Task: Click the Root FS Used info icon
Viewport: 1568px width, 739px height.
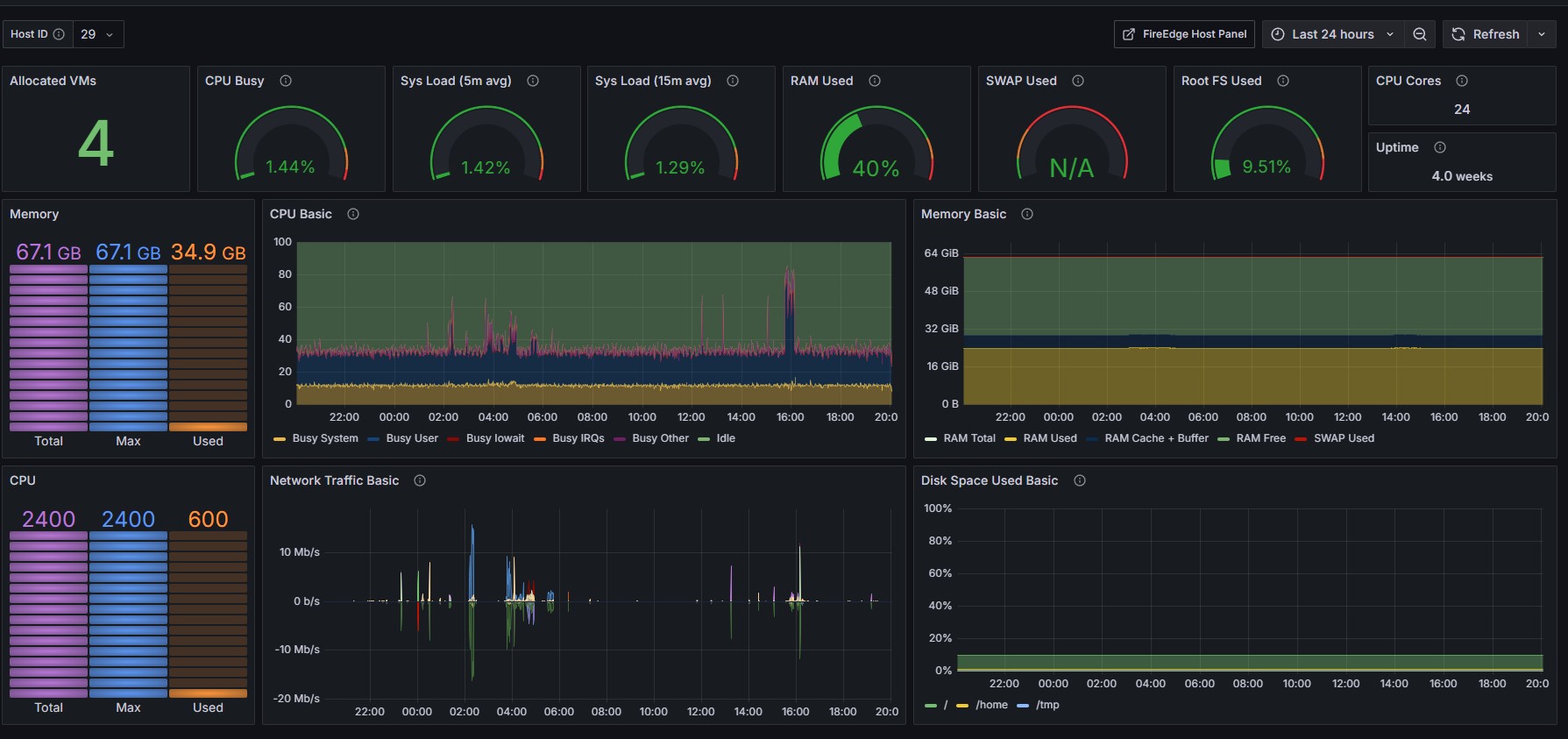Action: tap(1283, 81)
